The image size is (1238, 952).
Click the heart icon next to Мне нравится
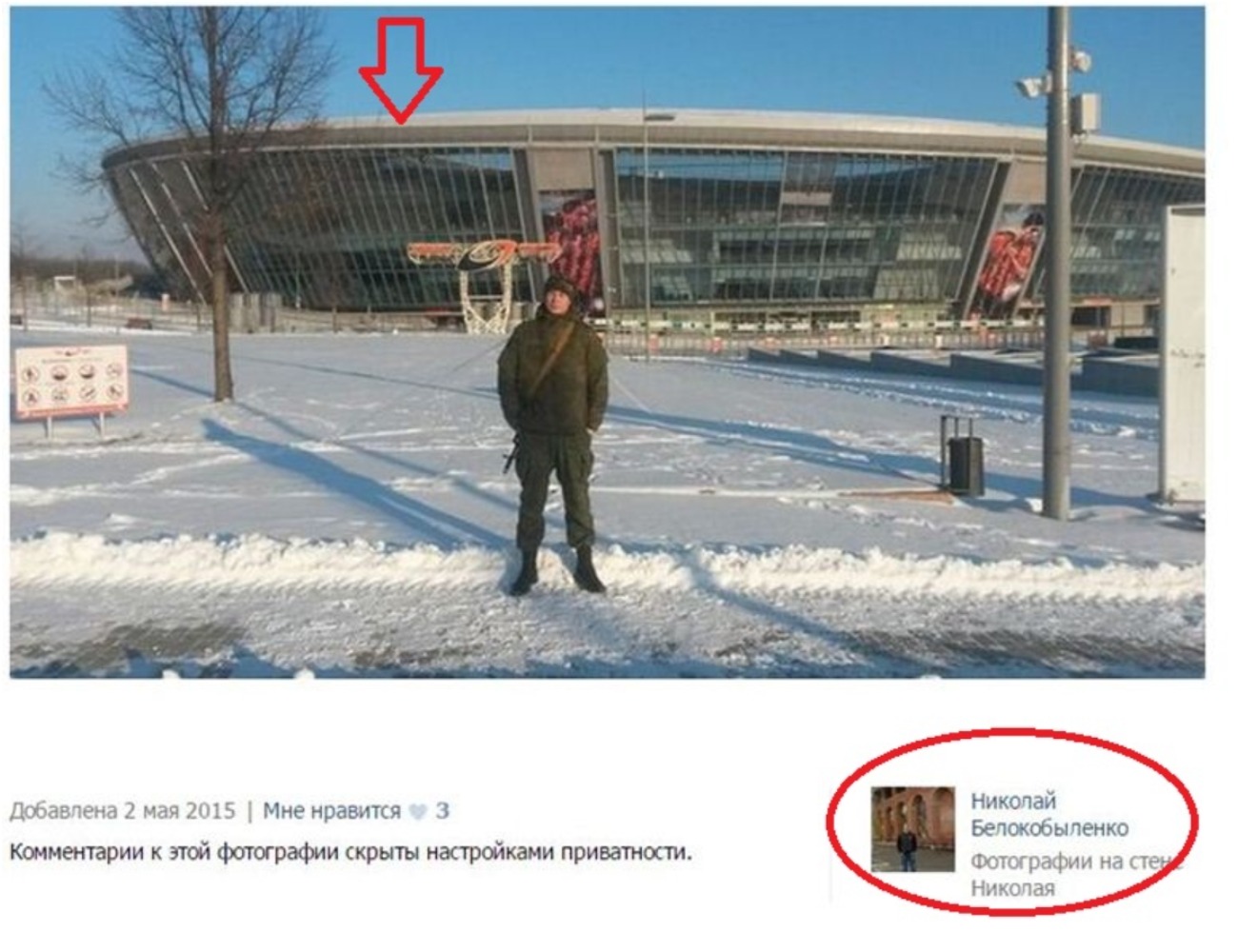click(418, 812)
